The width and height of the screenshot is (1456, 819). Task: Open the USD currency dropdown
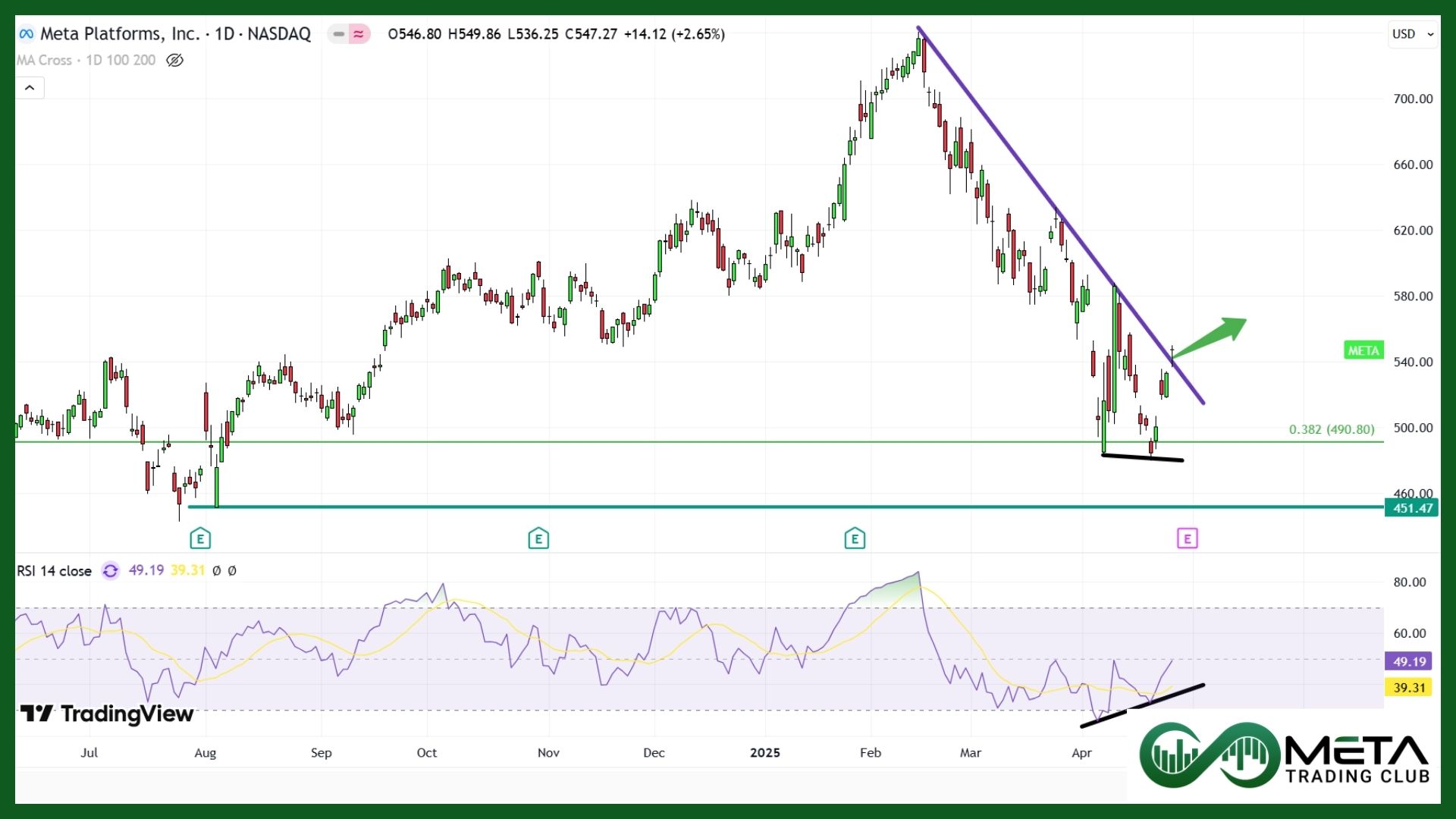click(x=1413, y=34)
